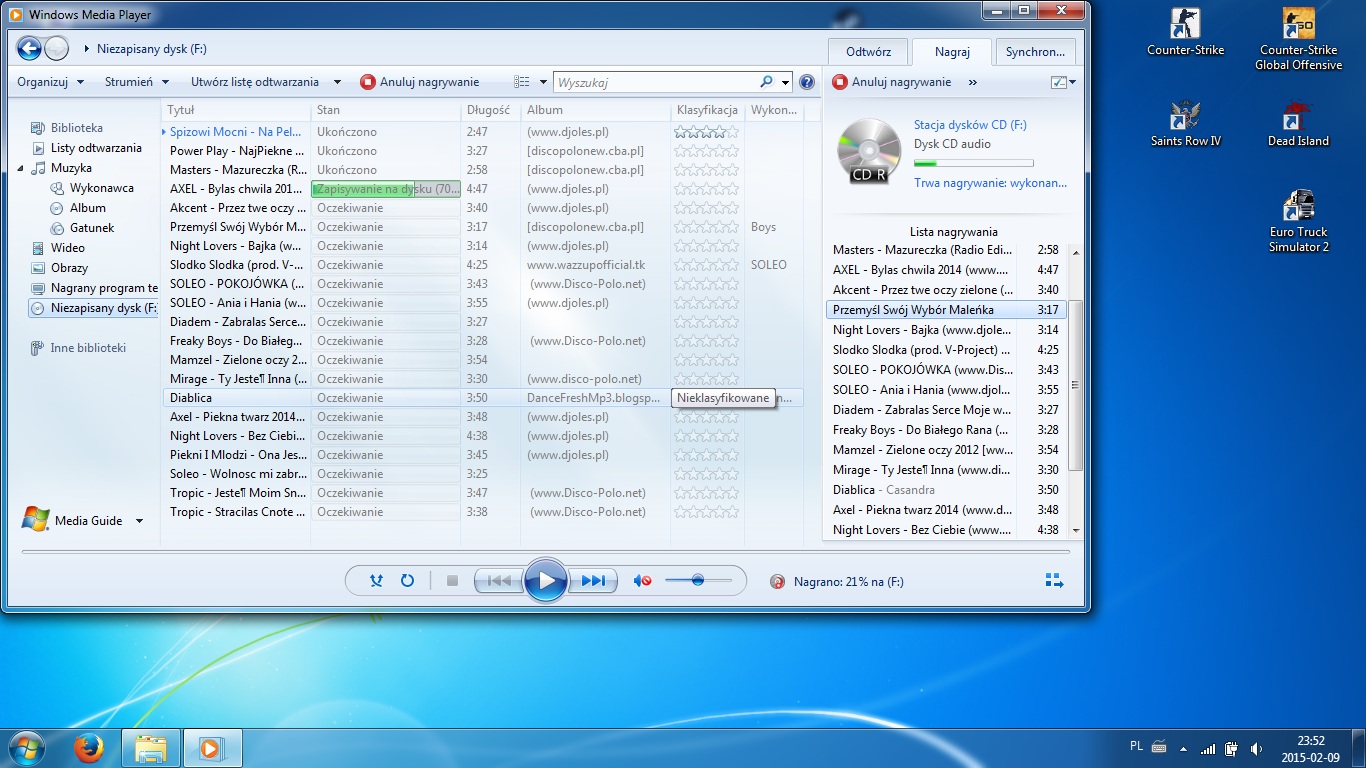Switch to Now Playing view icon

point(1054,580)
